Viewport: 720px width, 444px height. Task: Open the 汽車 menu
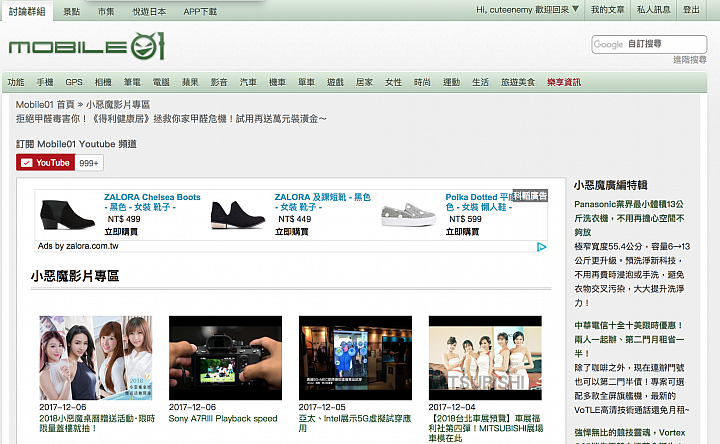point(248,82)
